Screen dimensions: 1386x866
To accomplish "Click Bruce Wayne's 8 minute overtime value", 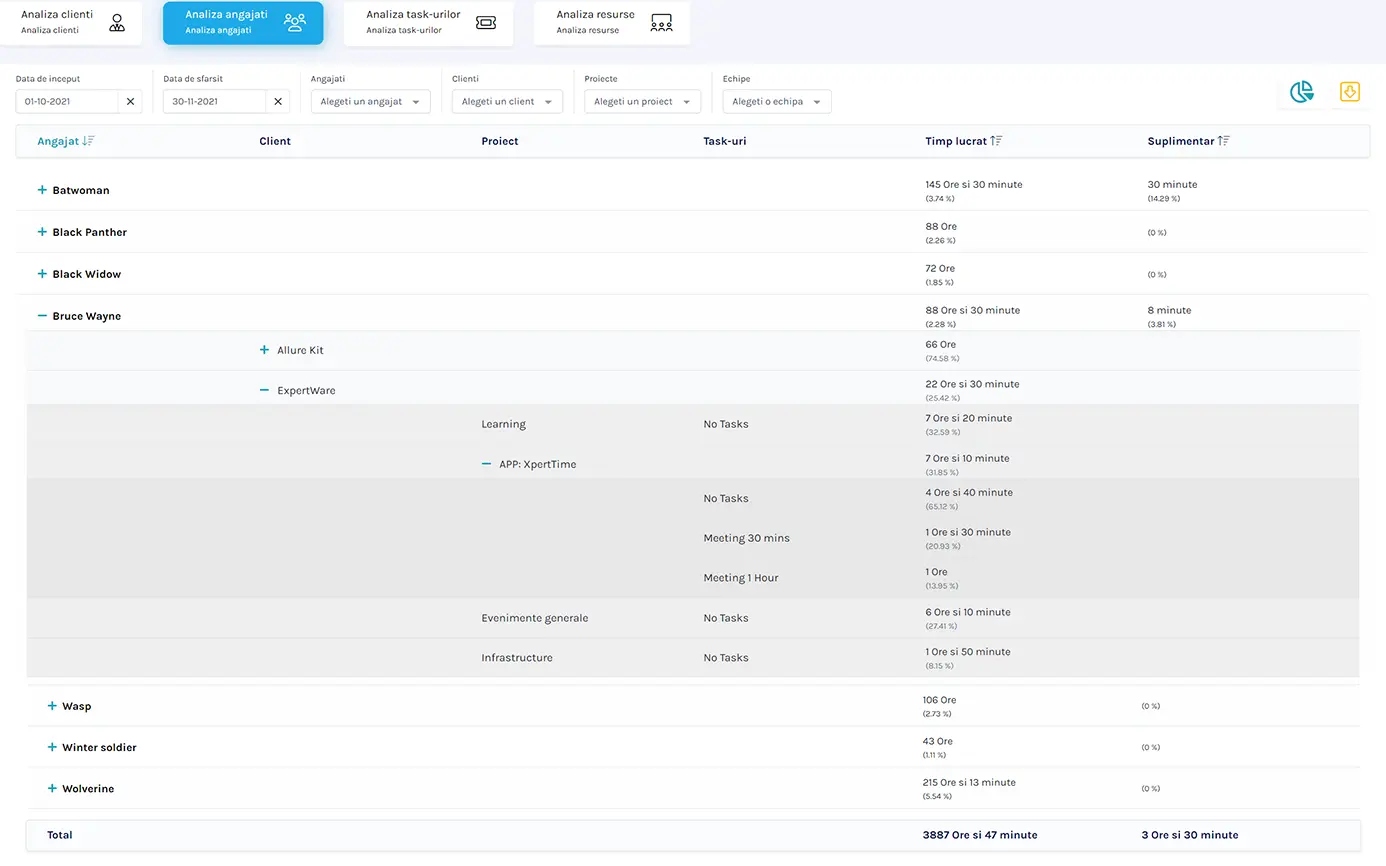I will click(1169, 311).
